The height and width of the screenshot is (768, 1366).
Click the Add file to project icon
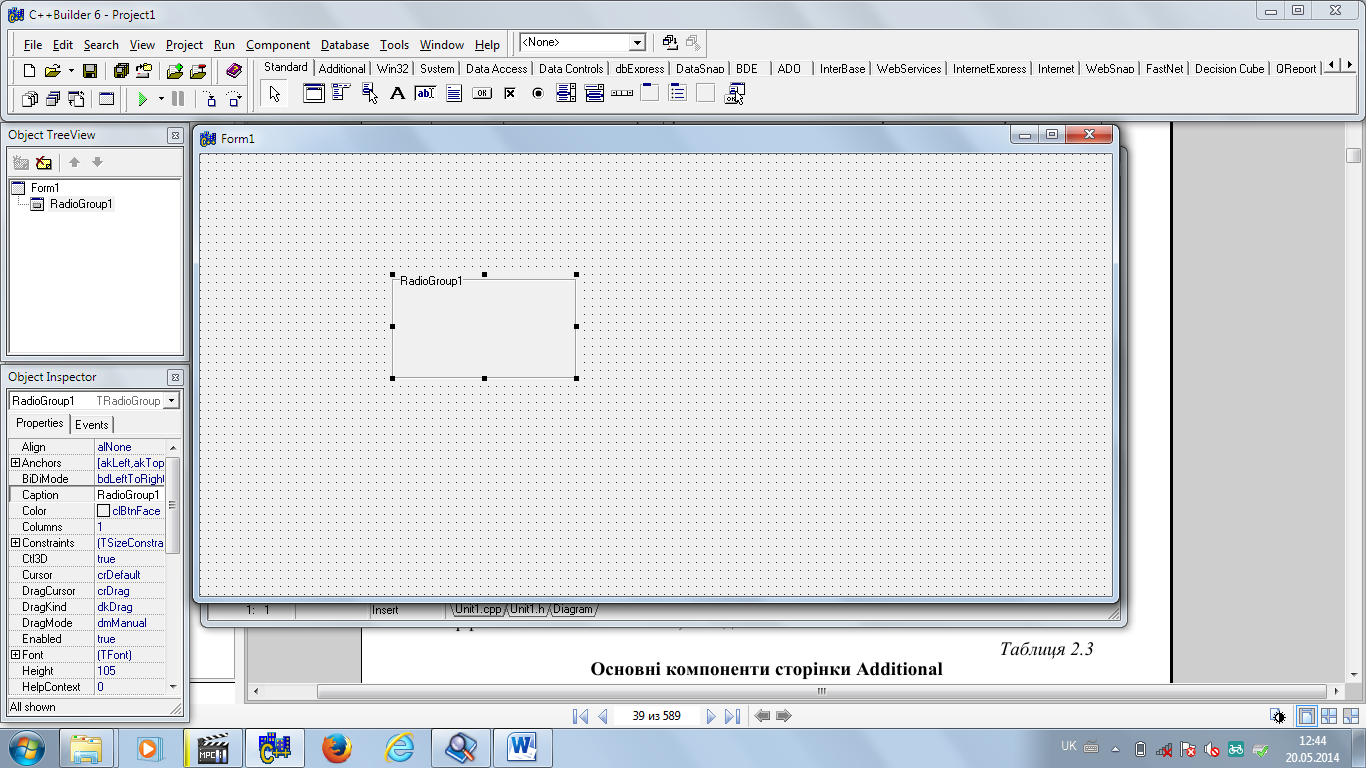pyautogui.click(x=175, y=70)
